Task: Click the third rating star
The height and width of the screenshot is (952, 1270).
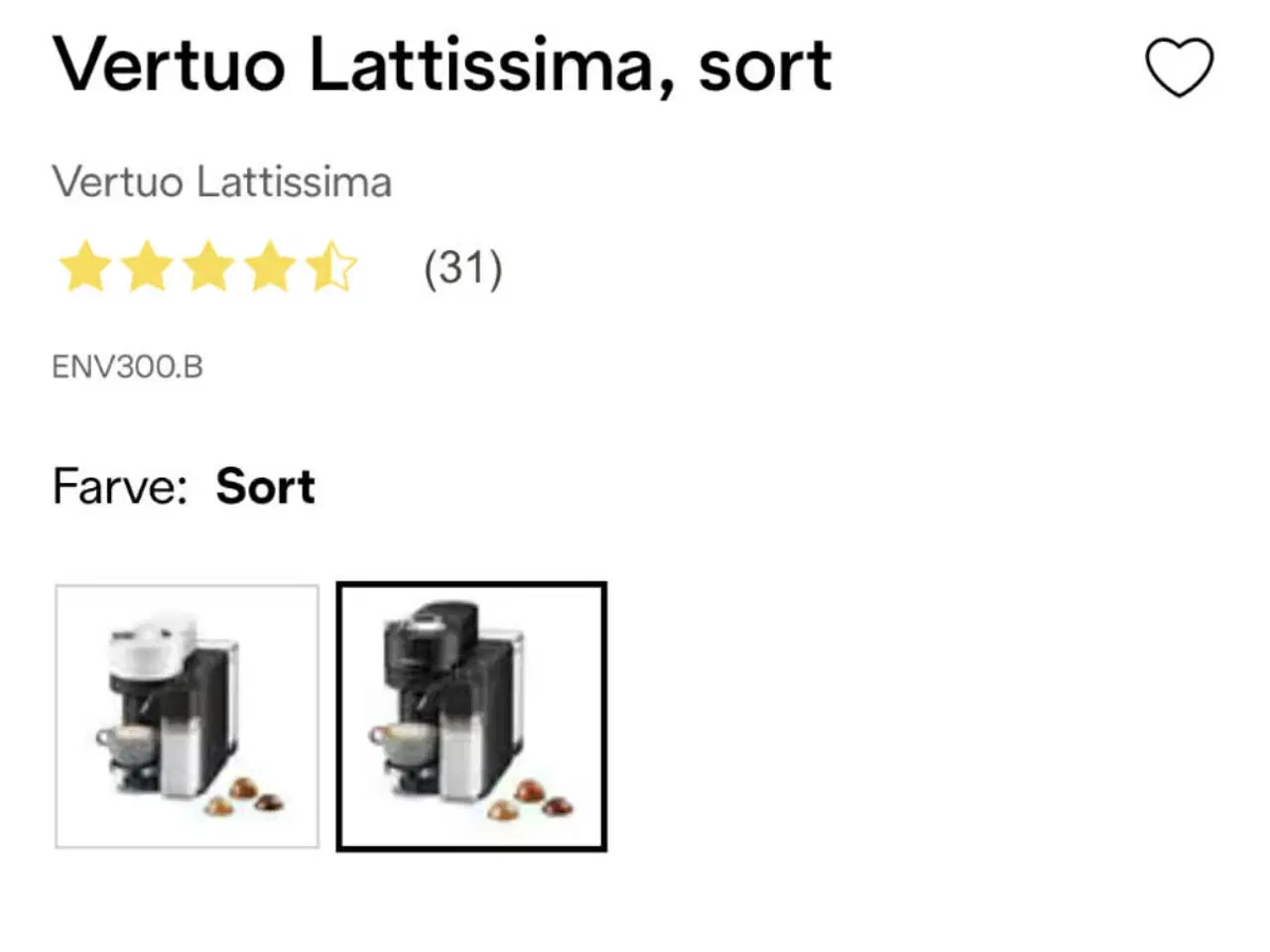Action: coord(207,266)
